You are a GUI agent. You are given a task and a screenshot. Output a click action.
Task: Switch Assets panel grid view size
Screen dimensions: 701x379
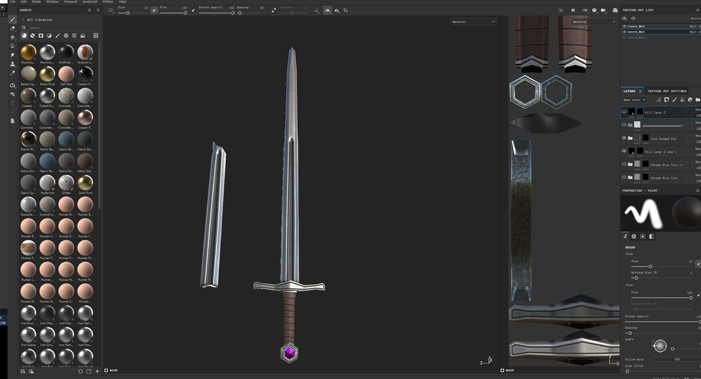pos(95,35)
